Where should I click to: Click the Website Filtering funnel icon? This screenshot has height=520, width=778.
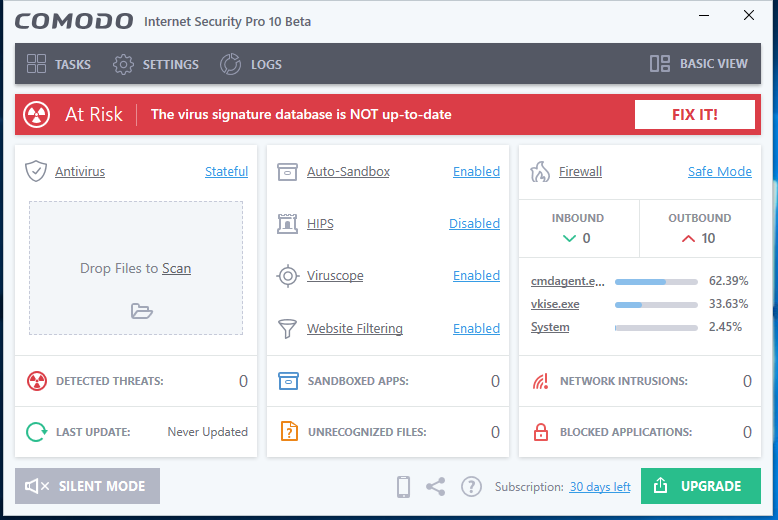(x=288, y=328)
